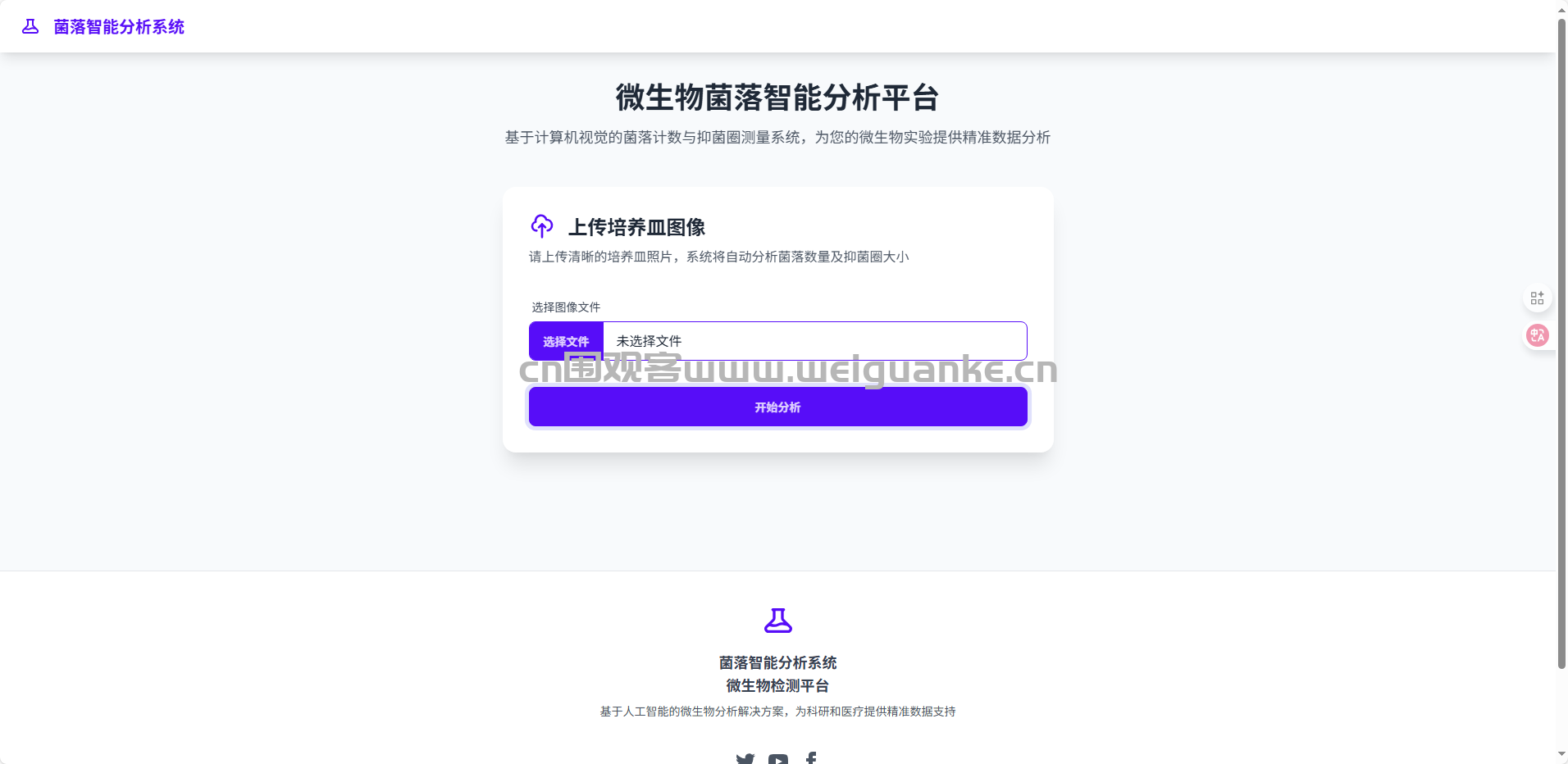1568x764 pixels.
Task: Click the 未选择文件 file input field
Action: point(778,341)
